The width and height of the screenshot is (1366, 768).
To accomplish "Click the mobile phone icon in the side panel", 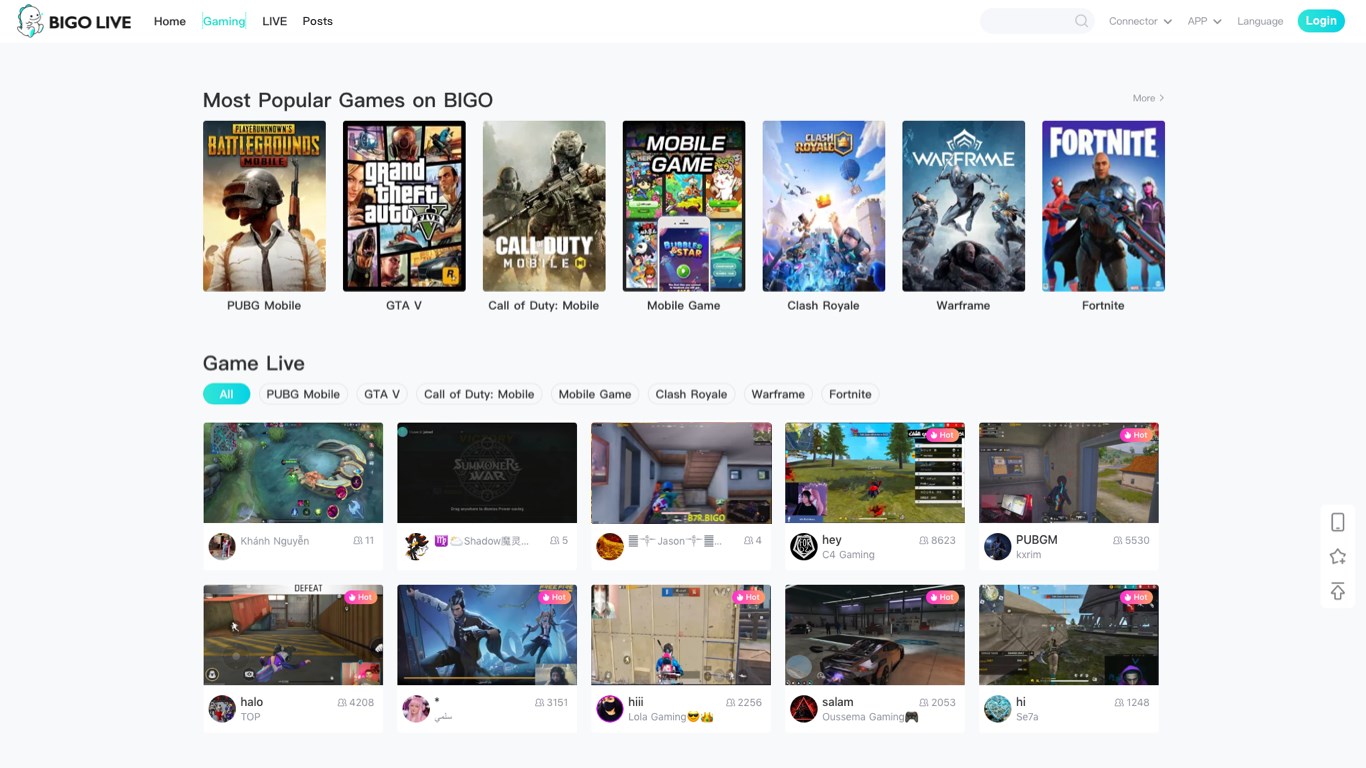I will [x=1337, y=521].
